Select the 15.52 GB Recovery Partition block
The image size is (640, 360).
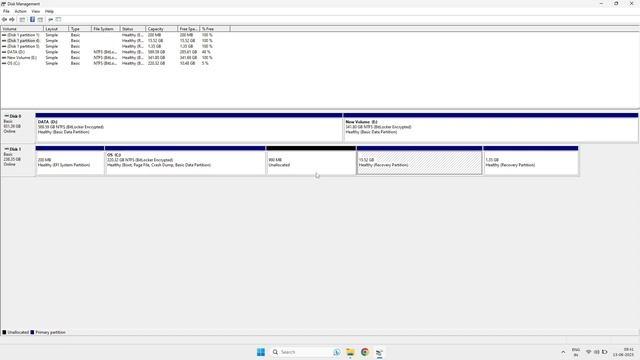tap(419, 161)
